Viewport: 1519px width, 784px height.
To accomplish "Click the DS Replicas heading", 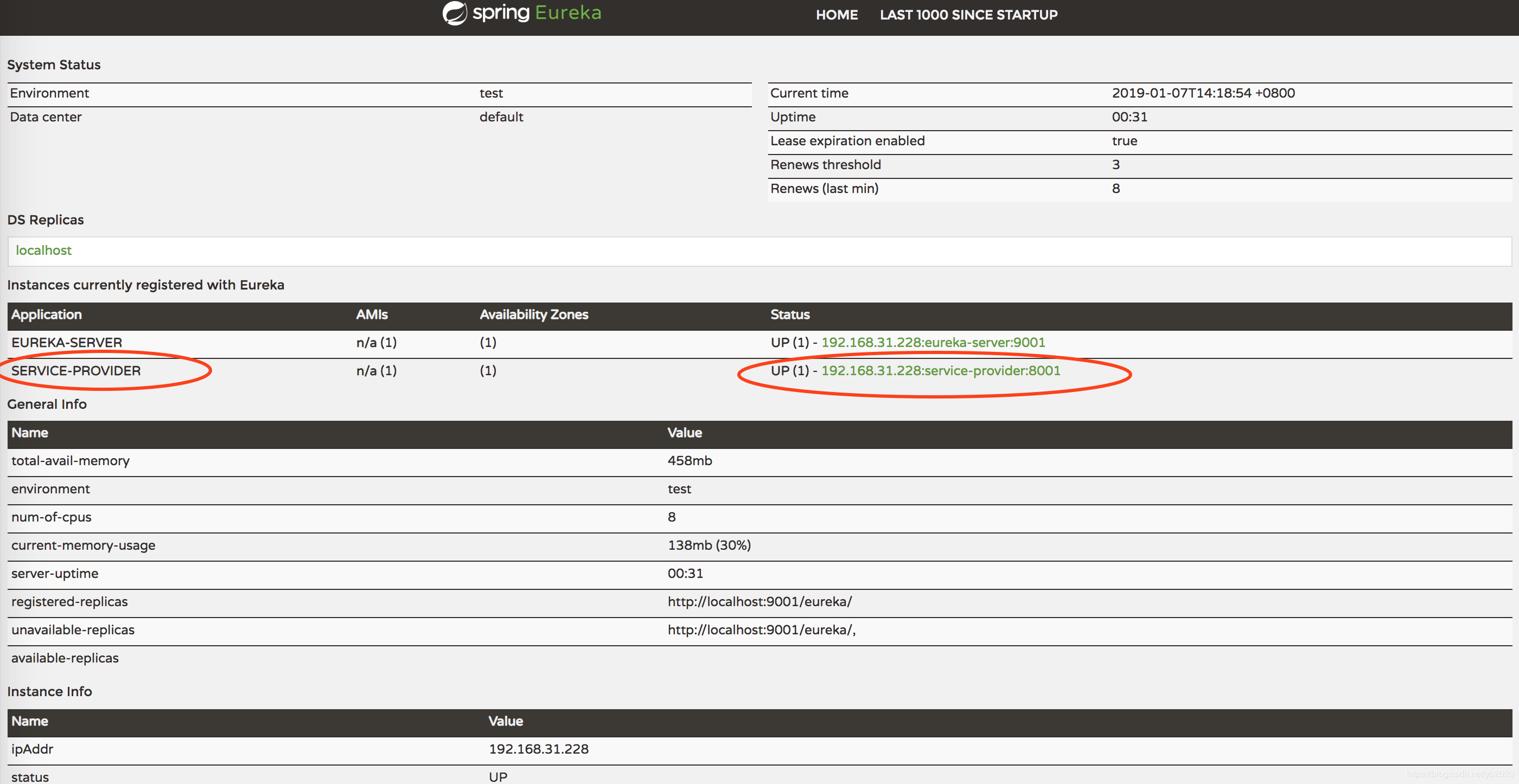I will click(46, 220).
